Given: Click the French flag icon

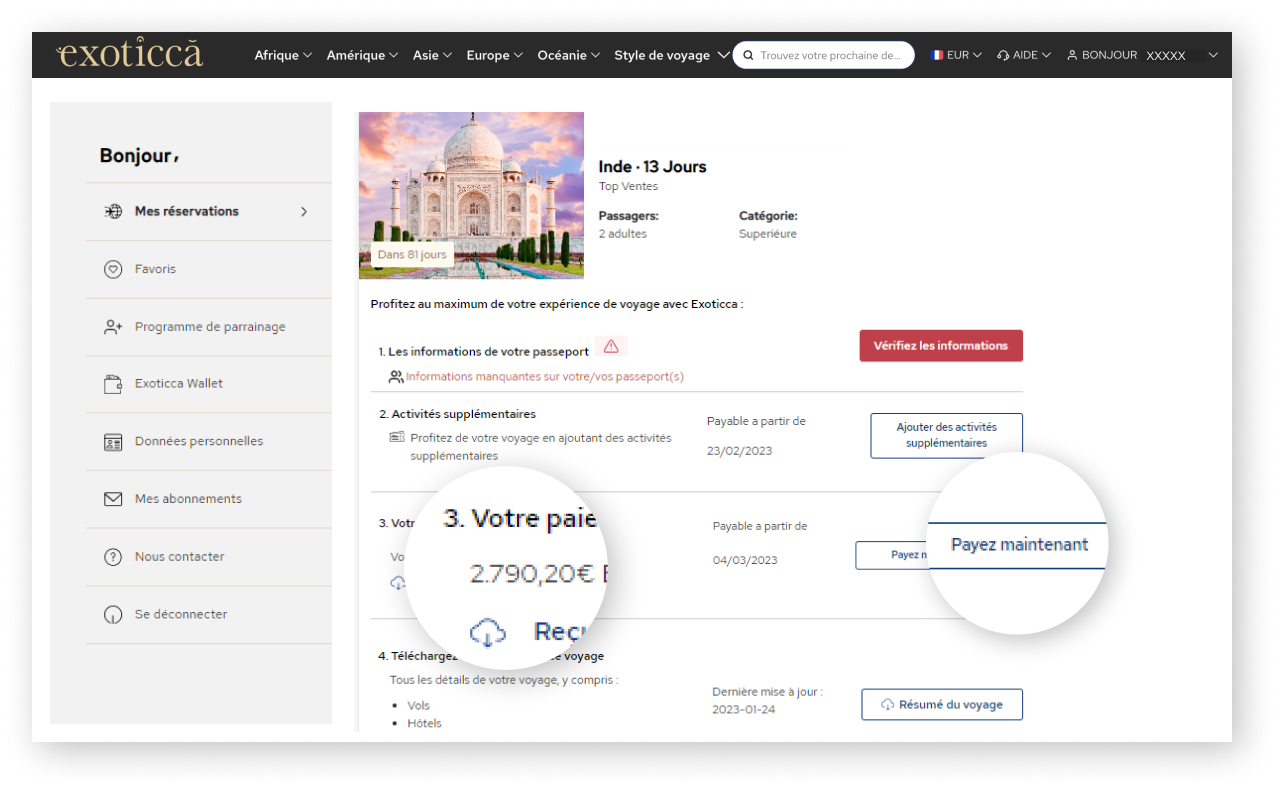Looking at the screenshot, I should pos(937,55).
